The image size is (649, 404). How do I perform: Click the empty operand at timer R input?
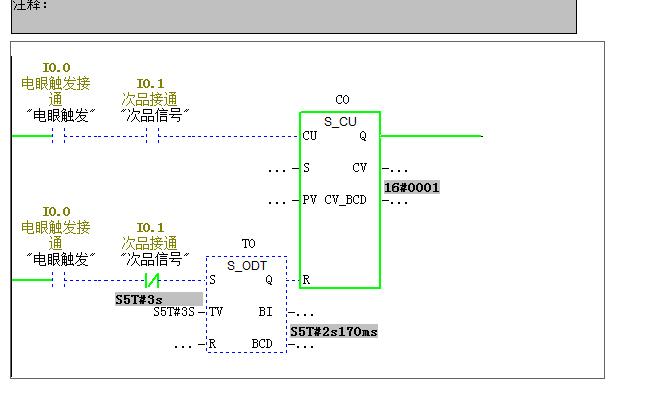[x=183, y=344]
